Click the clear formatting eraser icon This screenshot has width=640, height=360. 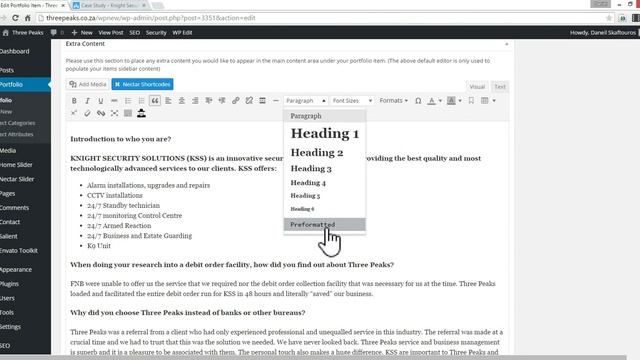pyautogui.click(x=87, y=113)
